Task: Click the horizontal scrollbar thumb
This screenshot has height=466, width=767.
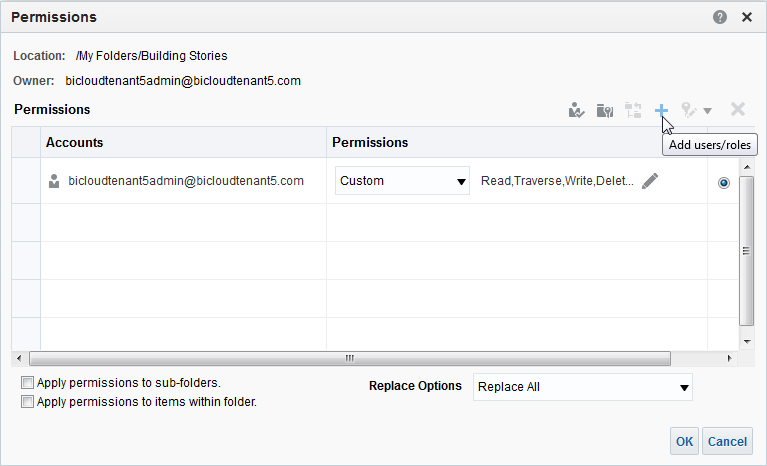Action: pos(350,358)
